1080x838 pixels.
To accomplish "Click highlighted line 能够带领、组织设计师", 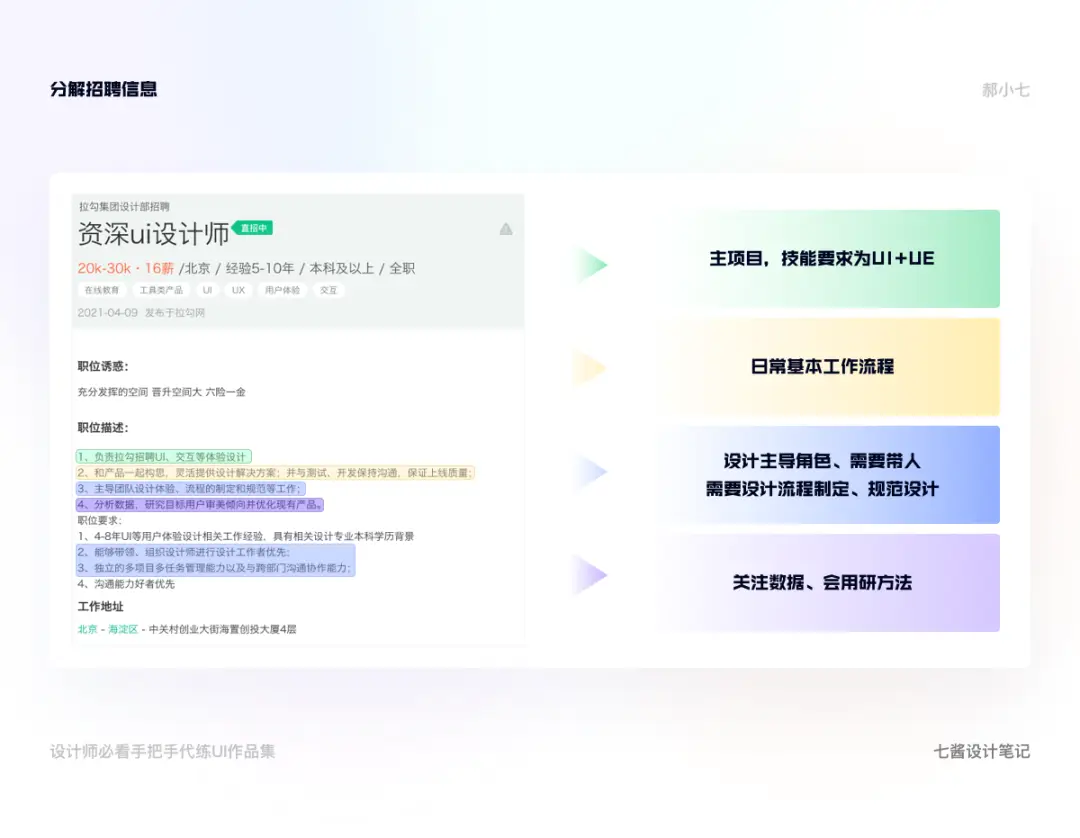I will pos(184,552).
